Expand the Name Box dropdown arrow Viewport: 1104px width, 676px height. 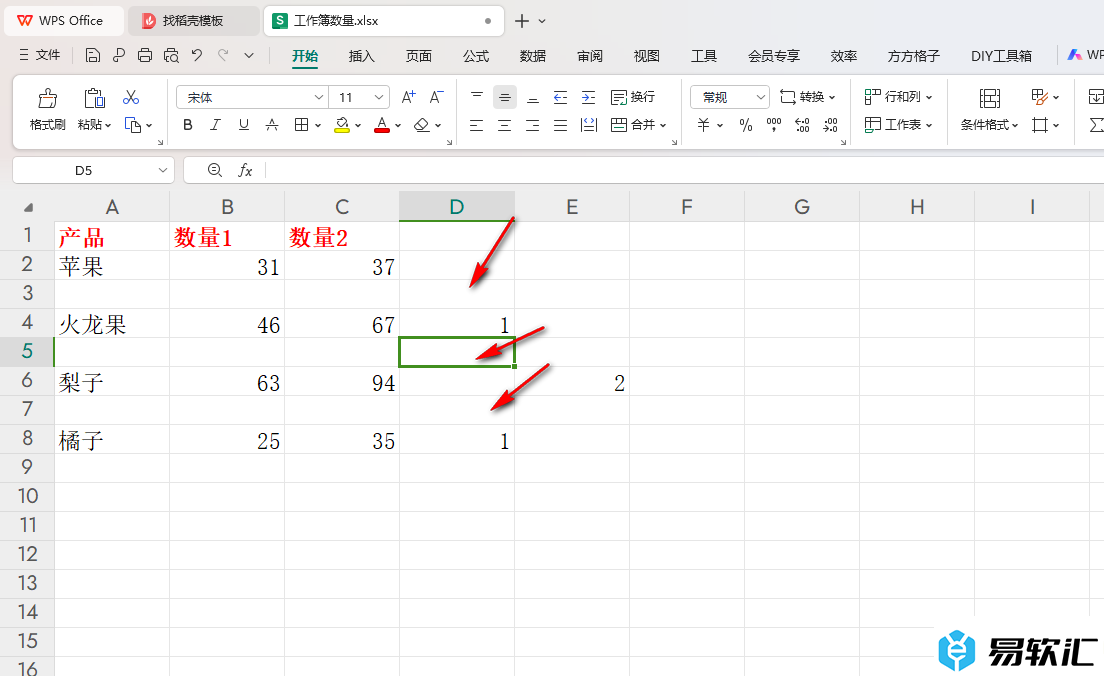(163, 170)
